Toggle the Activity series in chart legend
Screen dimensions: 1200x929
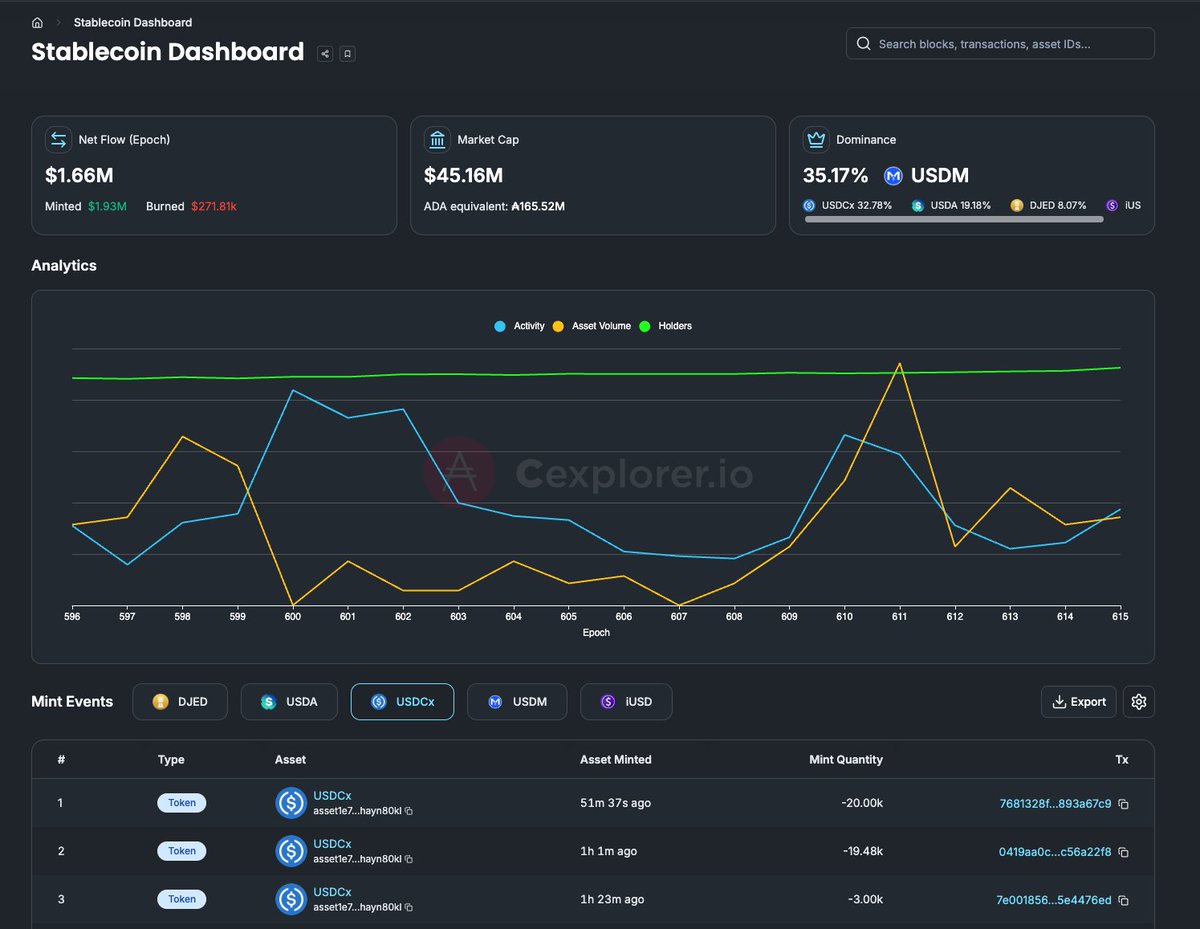(x=519, y=325)
